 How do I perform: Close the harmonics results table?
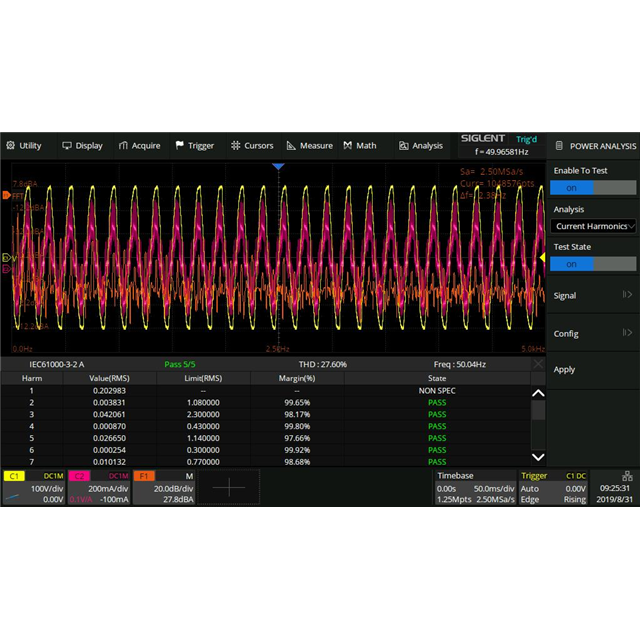pyautogui.click(x=538, y=364)
